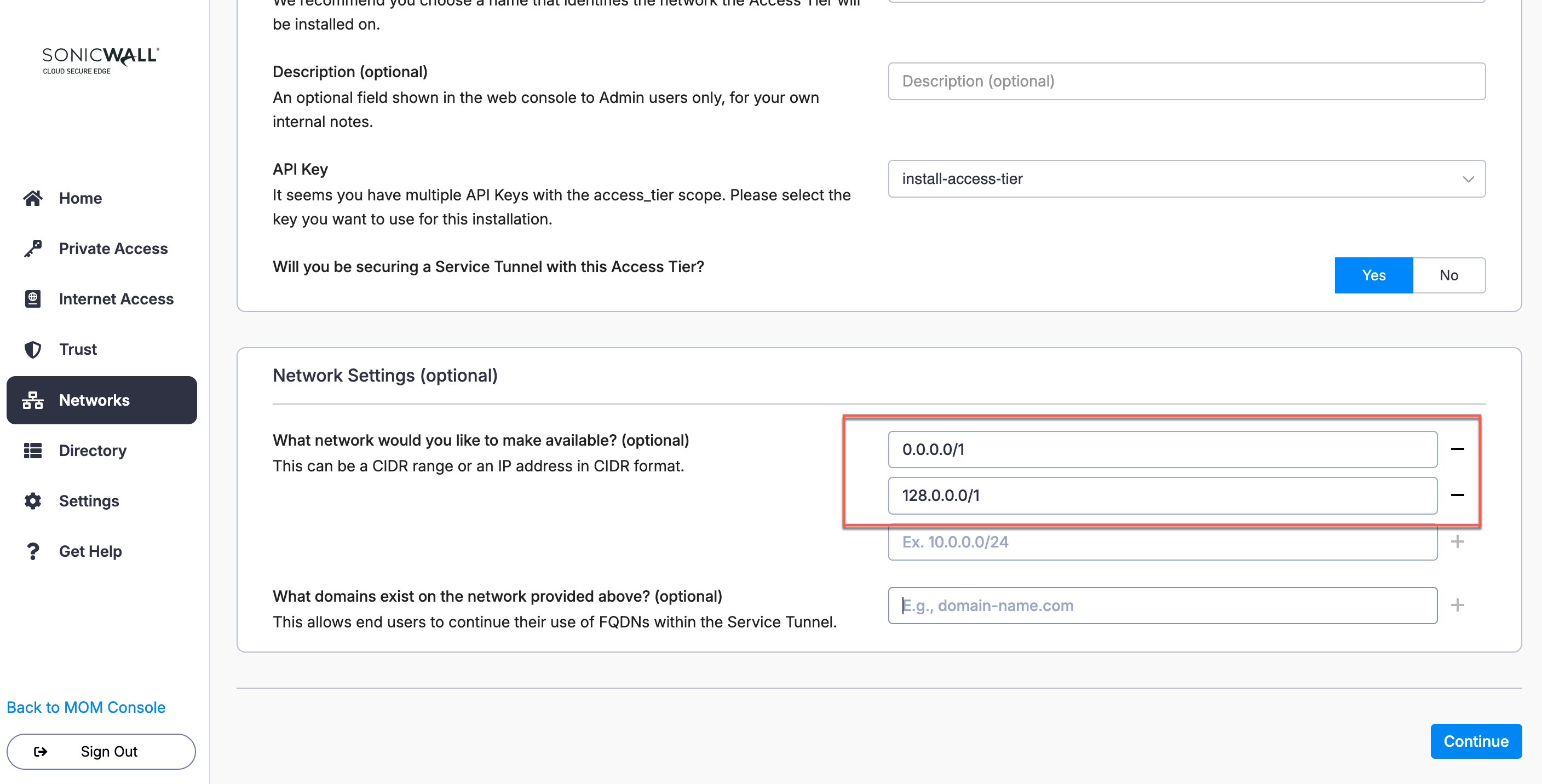This screenshot has height=784, width=1542.
Task: Click the Directory list icon
Action: point(33,451)
